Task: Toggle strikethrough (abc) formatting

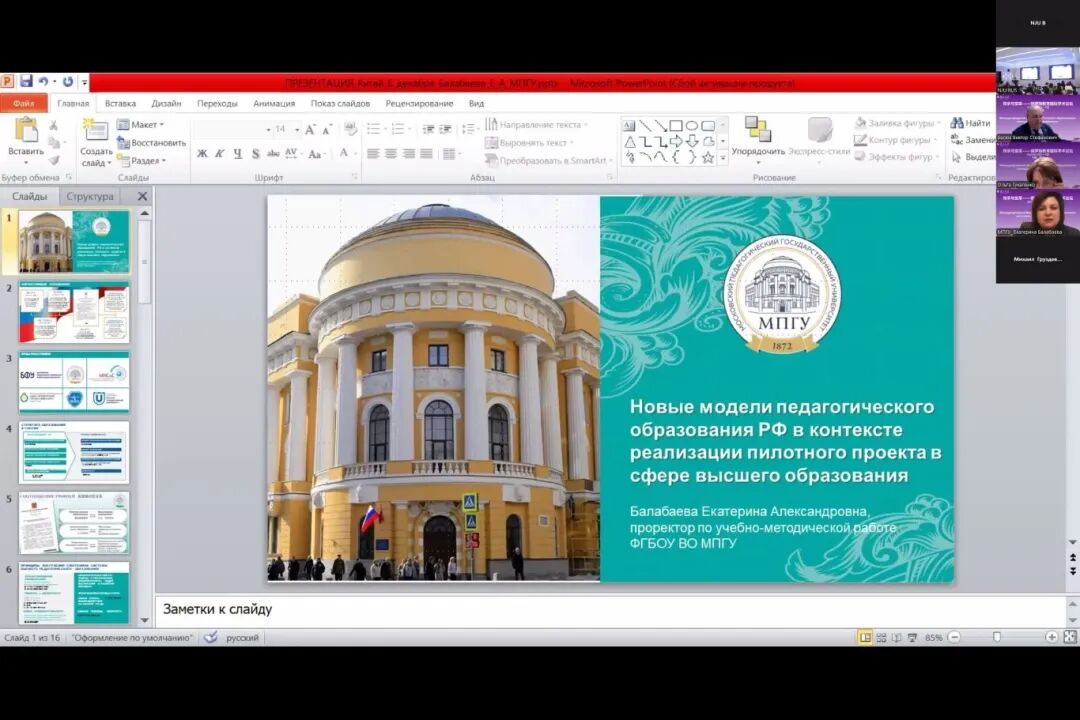Action: 273,154
